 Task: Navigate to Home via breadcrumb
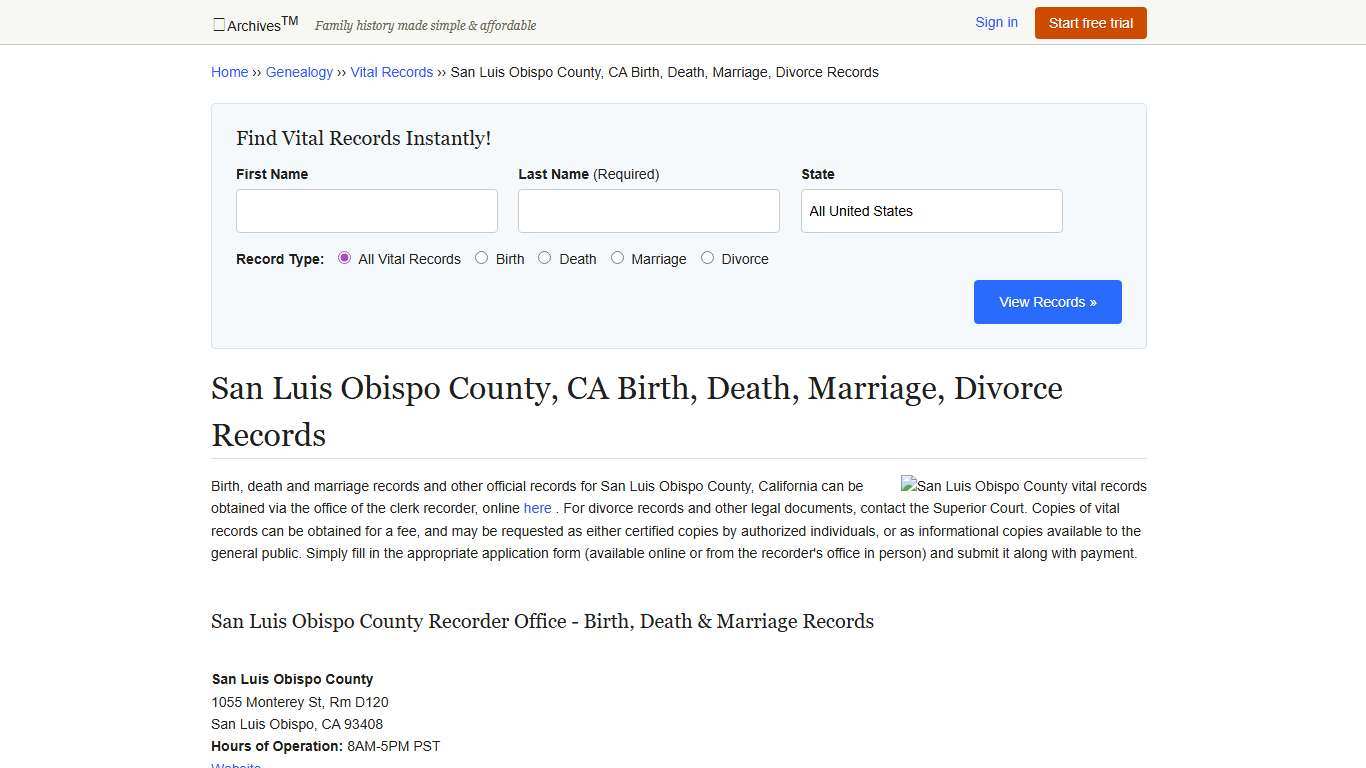229,71
